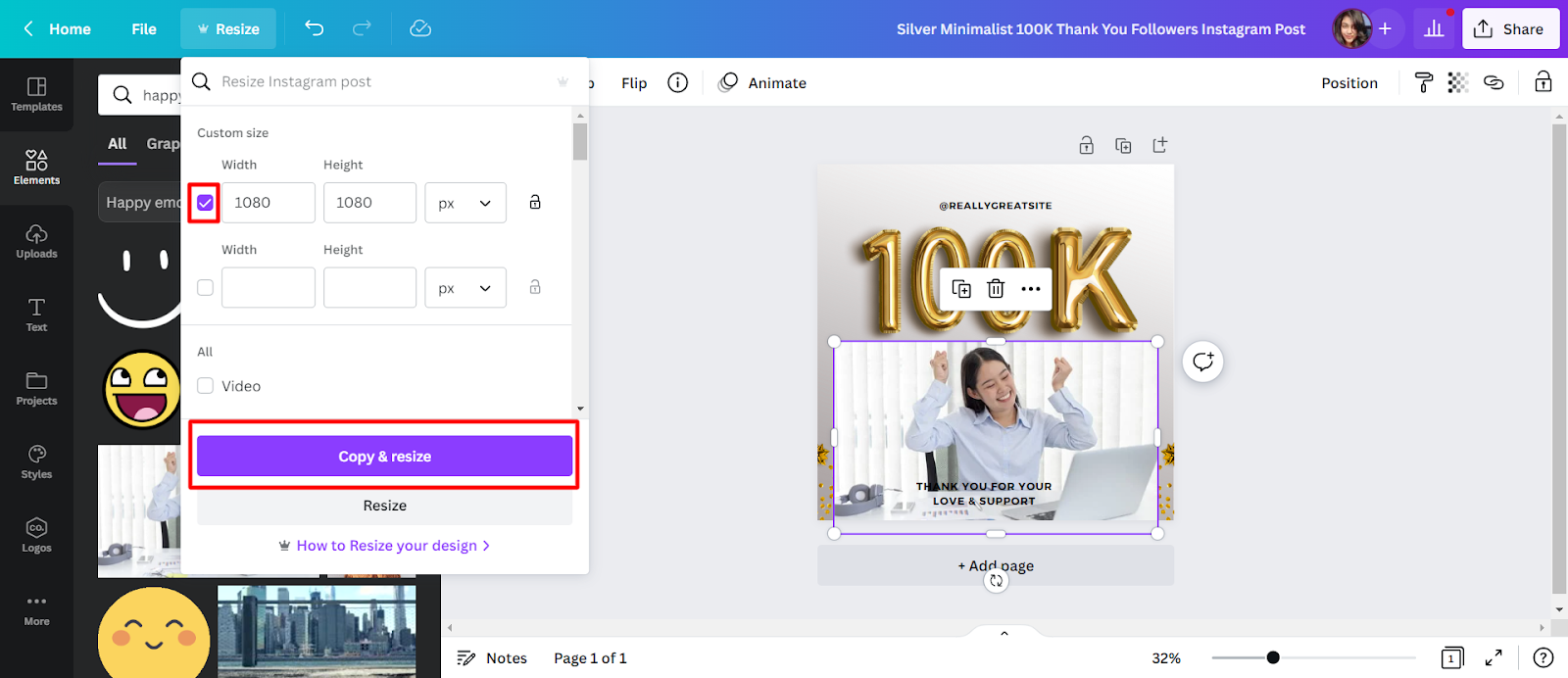Select the city skyline photo thumbnail

[x=317, y=631]
